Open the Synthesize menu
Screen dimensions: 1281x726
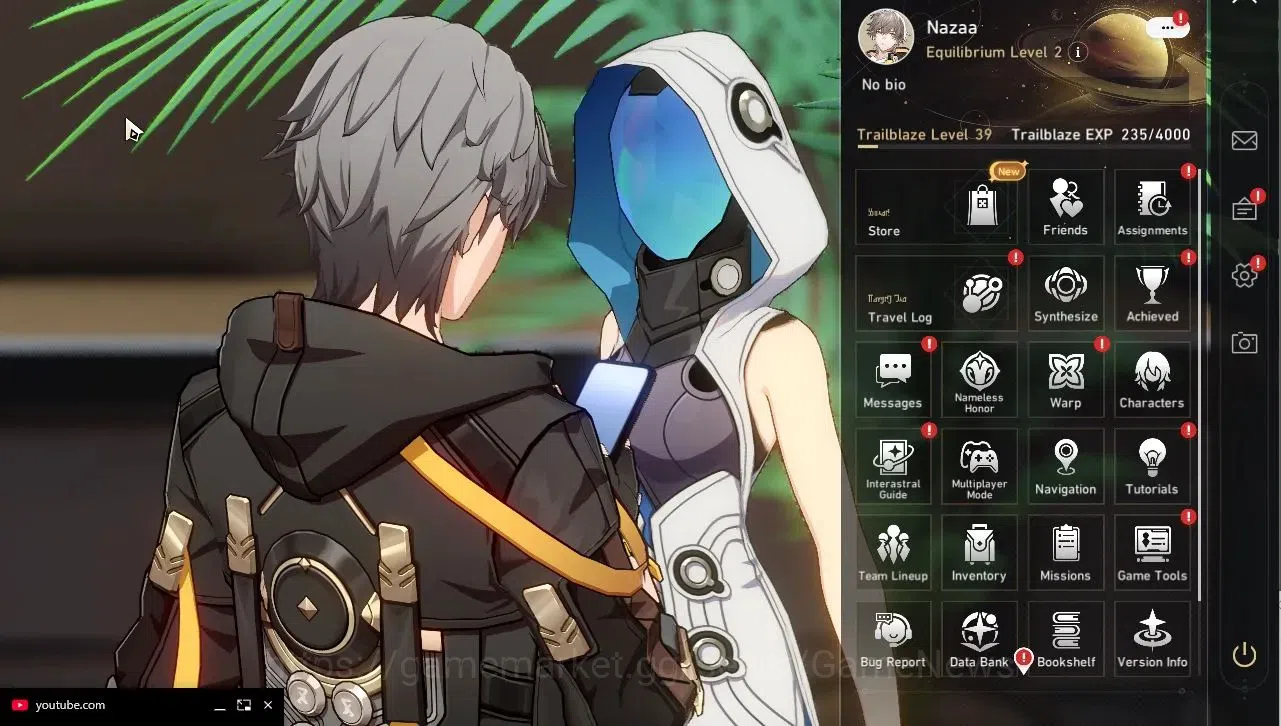pyautogui.click(x=1066, y=293)
